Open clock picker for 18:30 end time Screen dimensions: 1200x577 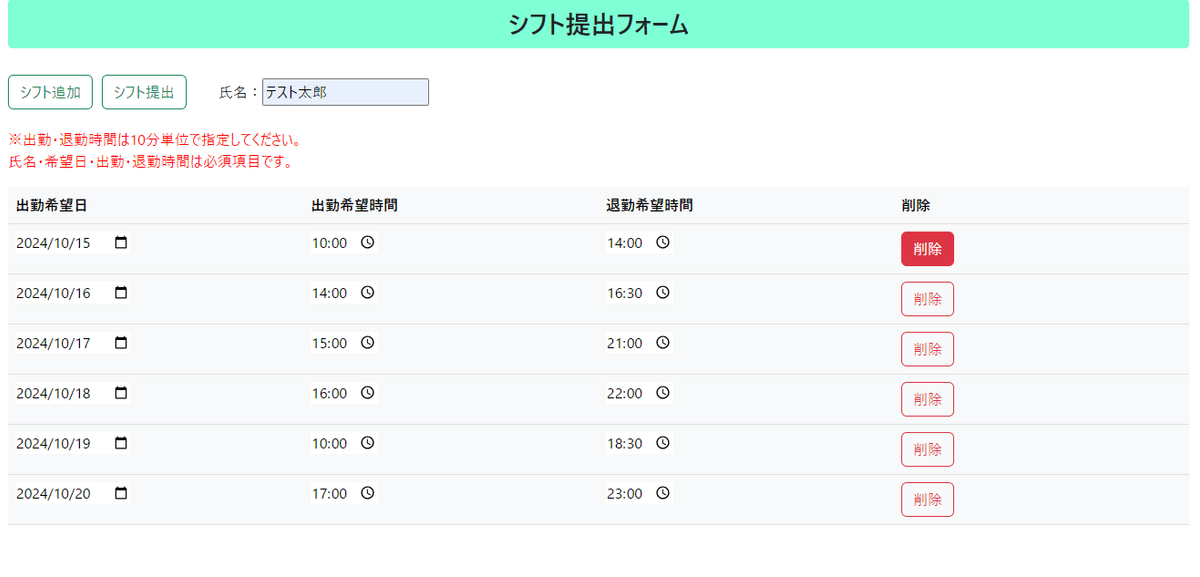[x=662, y=443]
